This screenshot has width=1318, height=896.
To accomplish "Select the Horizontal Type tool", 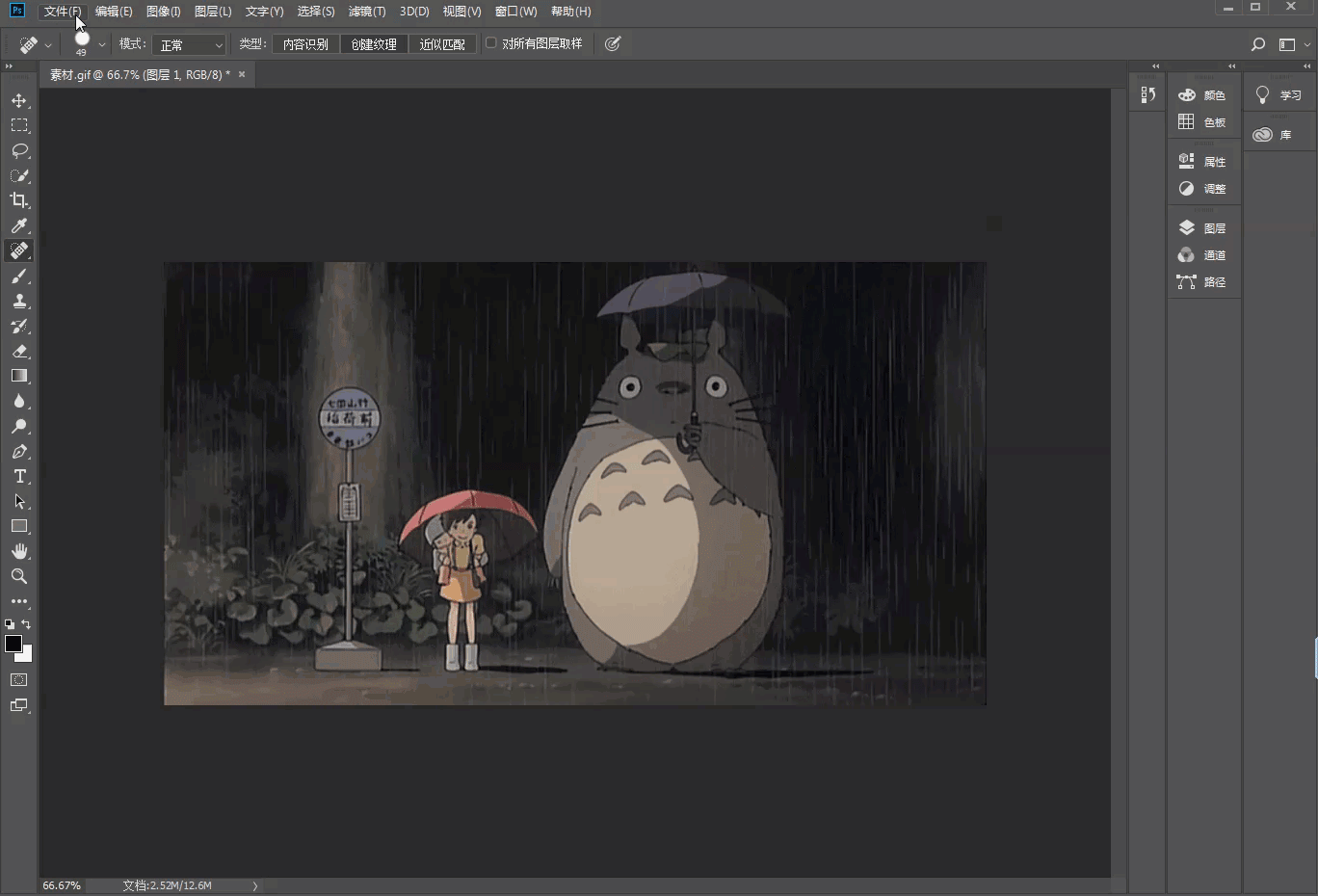I will pos(19,476).
